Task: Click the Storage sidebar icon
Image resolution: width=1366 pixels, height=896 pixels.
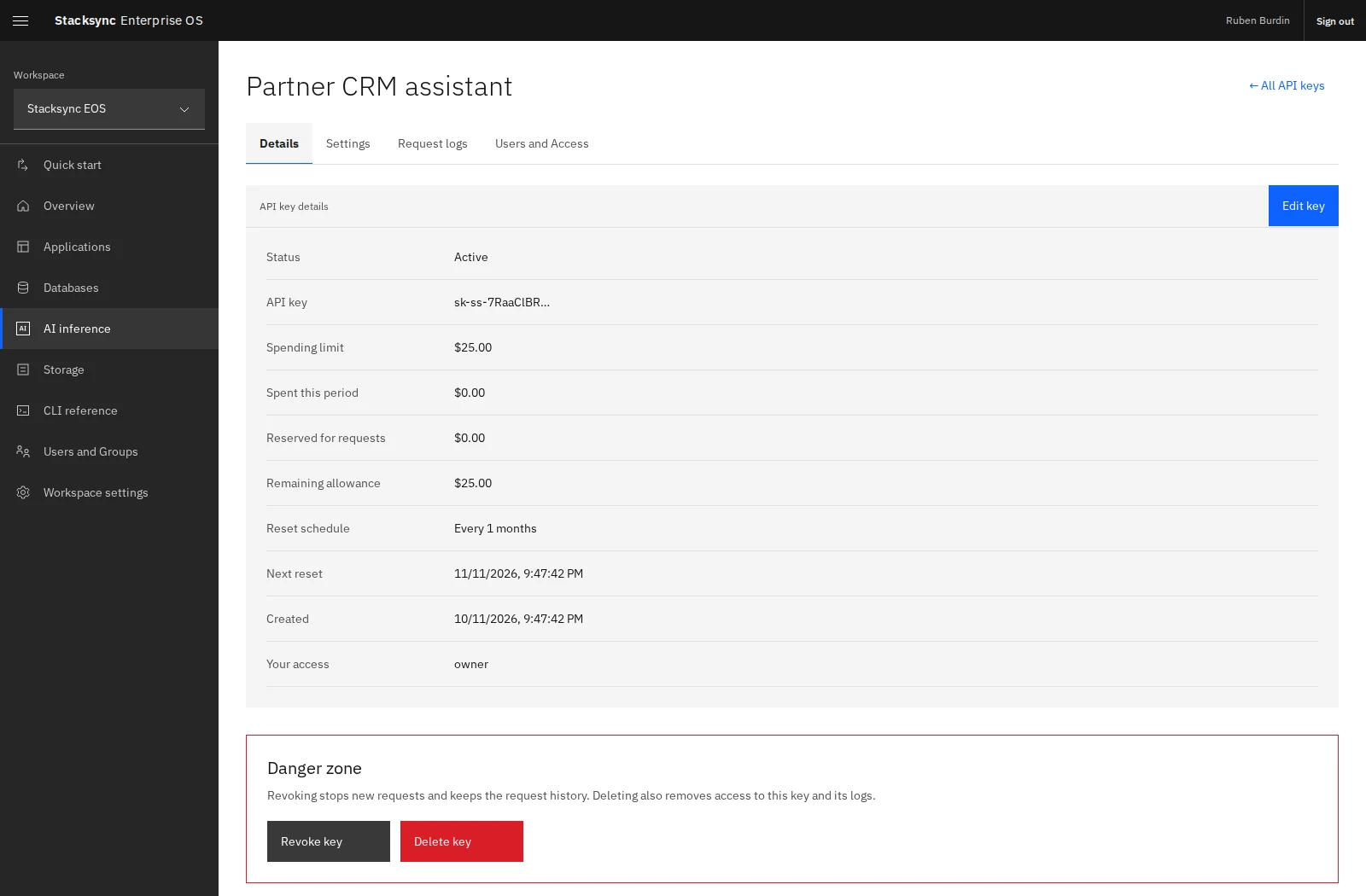Action: (x=23, y=369)
